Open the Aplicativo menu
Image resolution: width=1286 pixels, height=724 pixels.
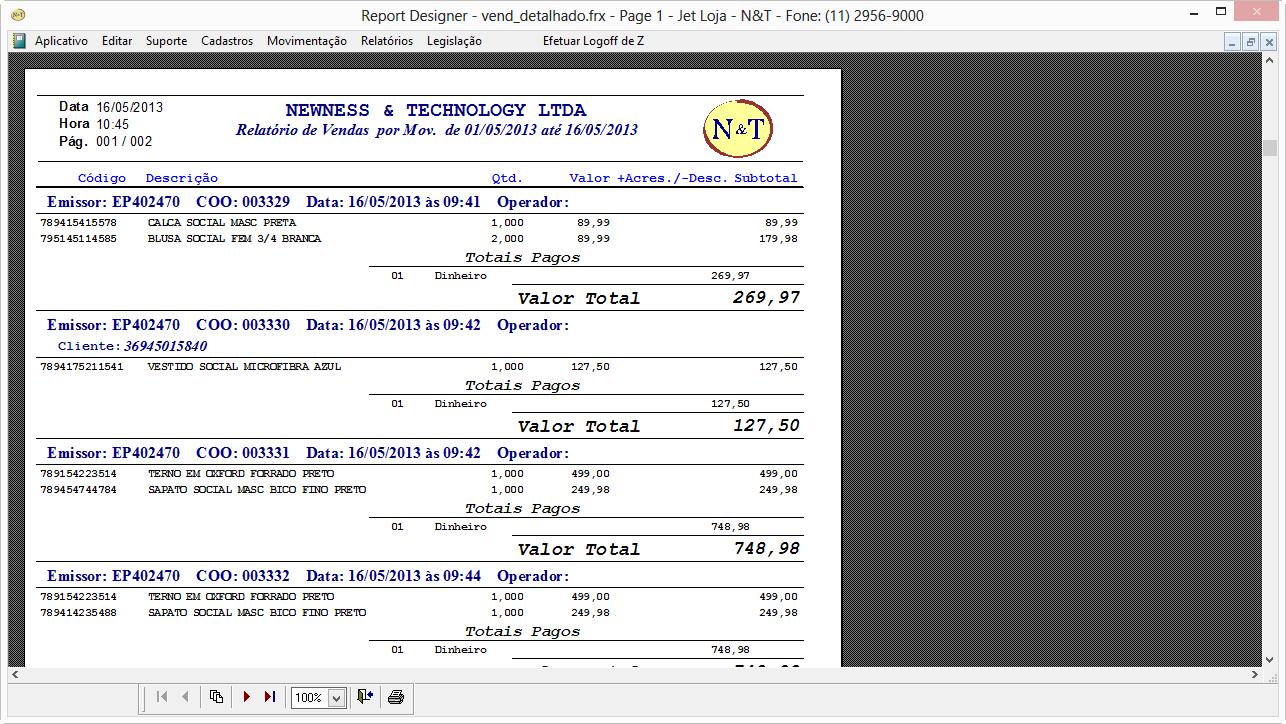coord(61,41)
